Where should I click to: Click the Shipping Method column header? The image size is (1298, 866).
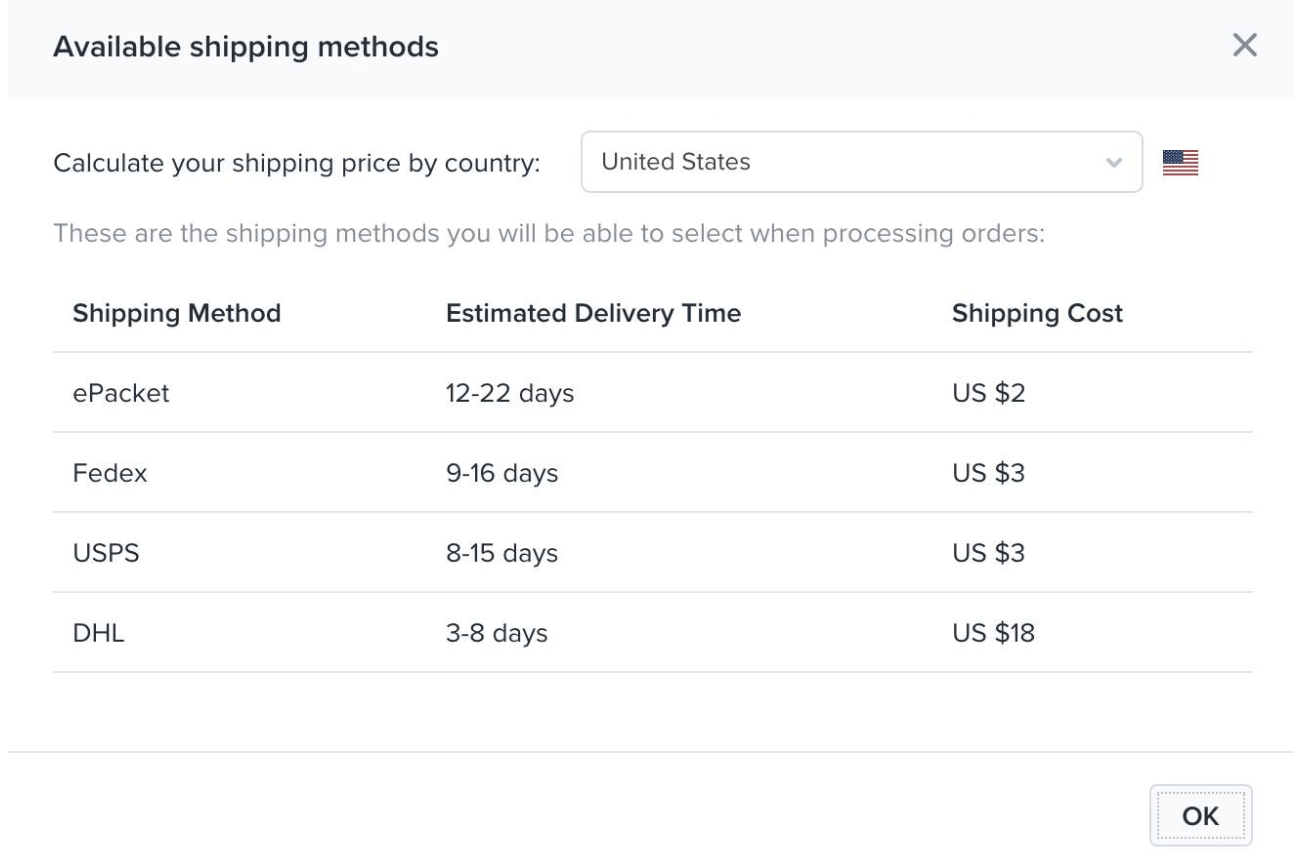(176, 314)
